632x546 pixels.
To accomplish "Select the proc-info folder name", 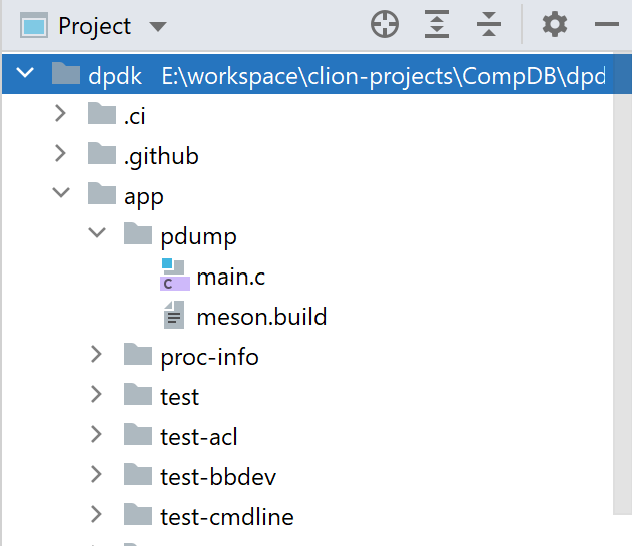I will point(209,358).
